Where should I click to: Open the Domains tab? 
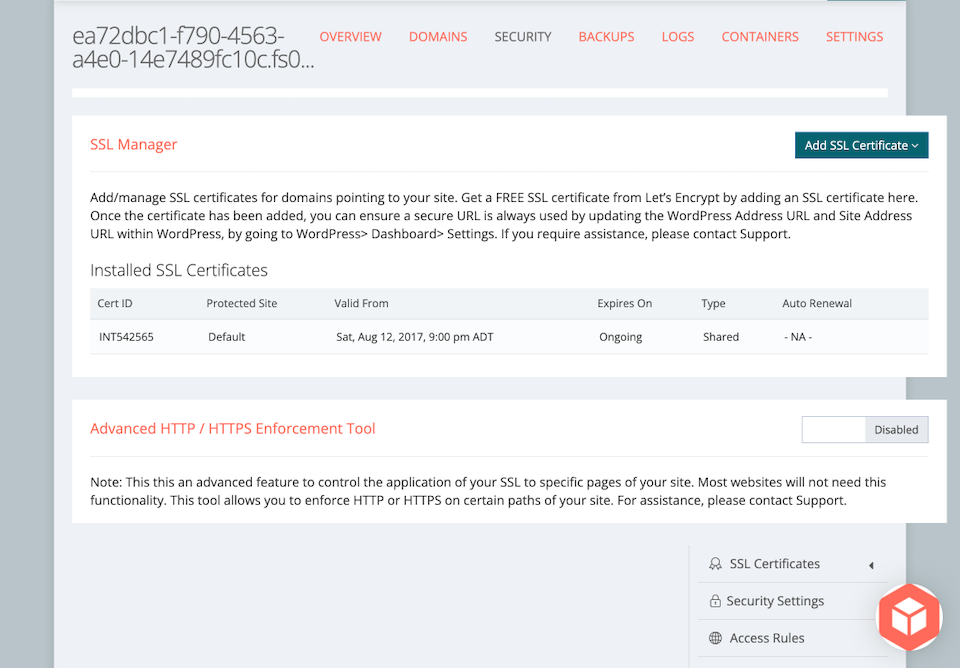(438, 37)
